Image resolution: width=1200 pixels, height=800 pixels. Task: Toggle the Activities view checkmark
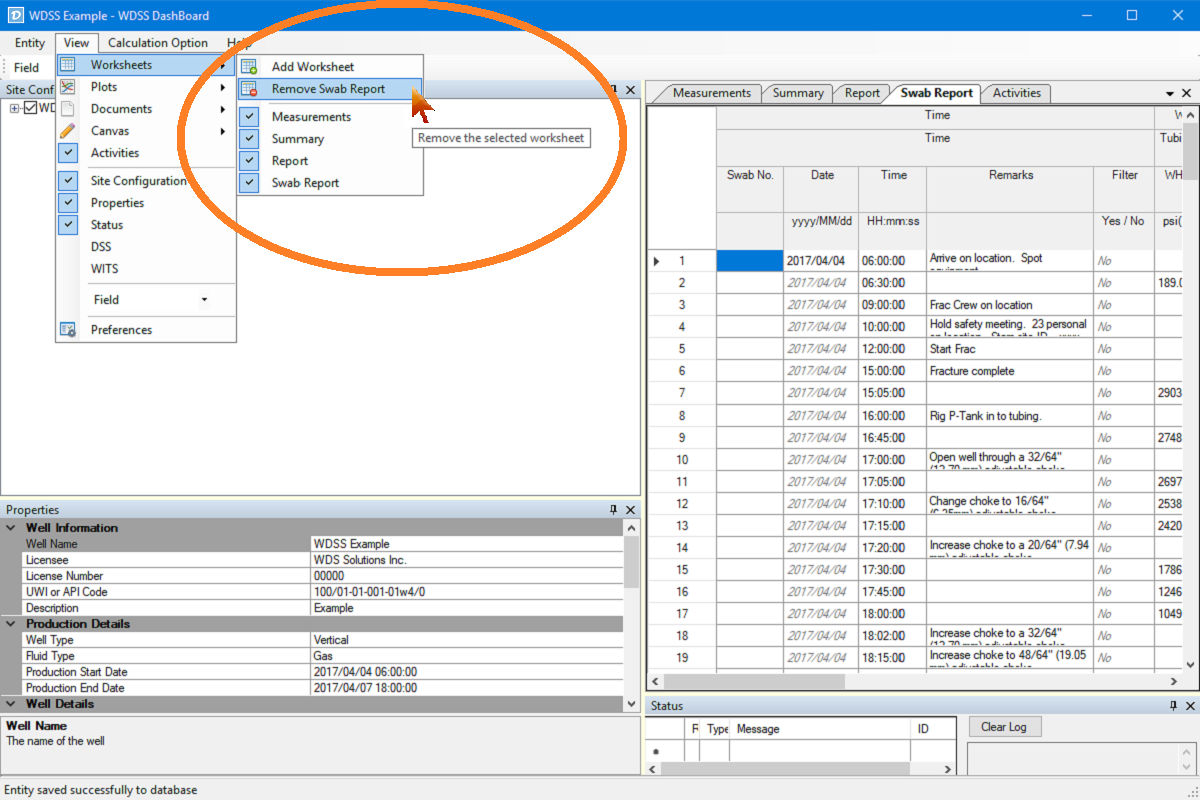click(x=68, y=153)
